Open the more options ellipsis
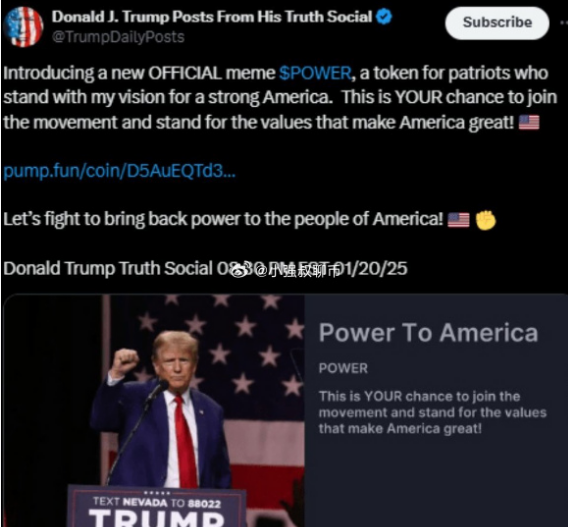 point(564,22)
